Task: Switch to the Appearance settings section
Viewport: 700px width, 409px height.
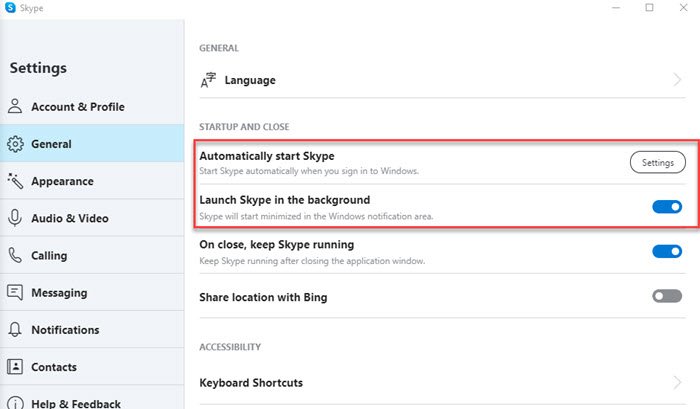Action: coord(62,181)
